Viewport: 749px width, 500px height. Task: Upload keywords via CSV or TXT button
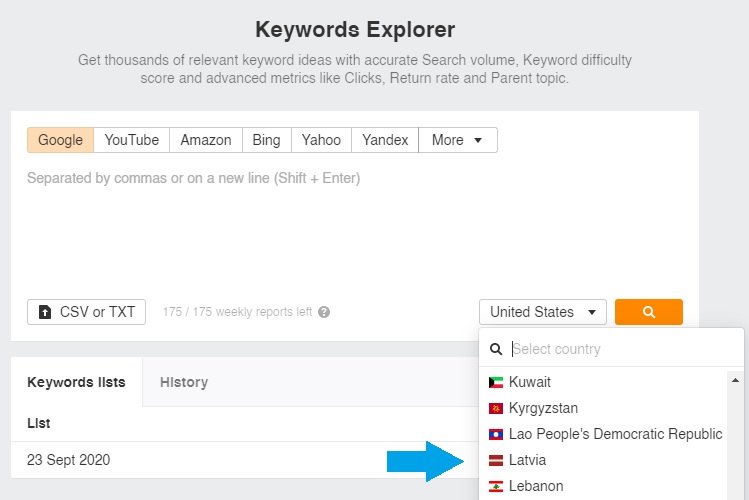click(x=86, y=312)
